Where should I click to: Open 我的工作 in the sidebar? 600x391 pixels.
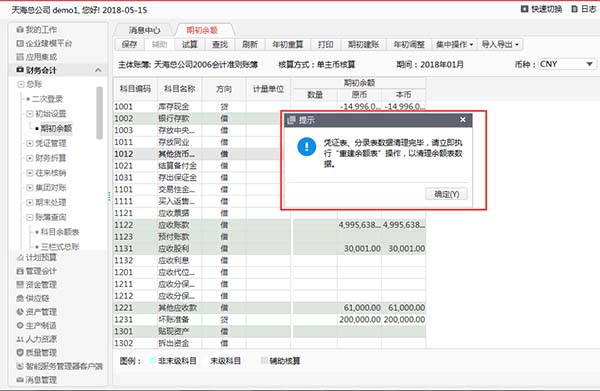[x=37, y=29]
